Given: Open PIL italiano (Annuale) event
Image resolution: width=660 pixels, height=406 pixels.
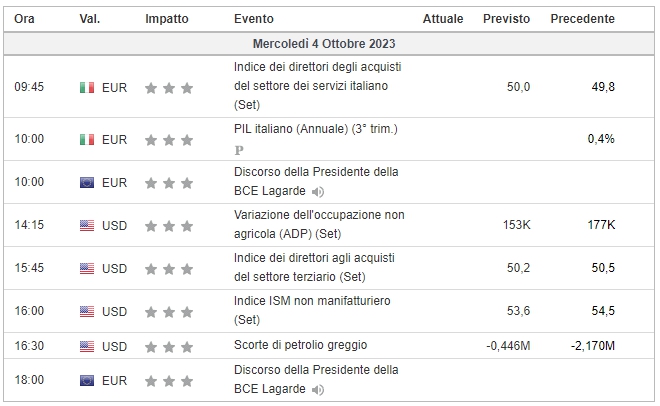Looking at the screenshot, I should [316, 129].
